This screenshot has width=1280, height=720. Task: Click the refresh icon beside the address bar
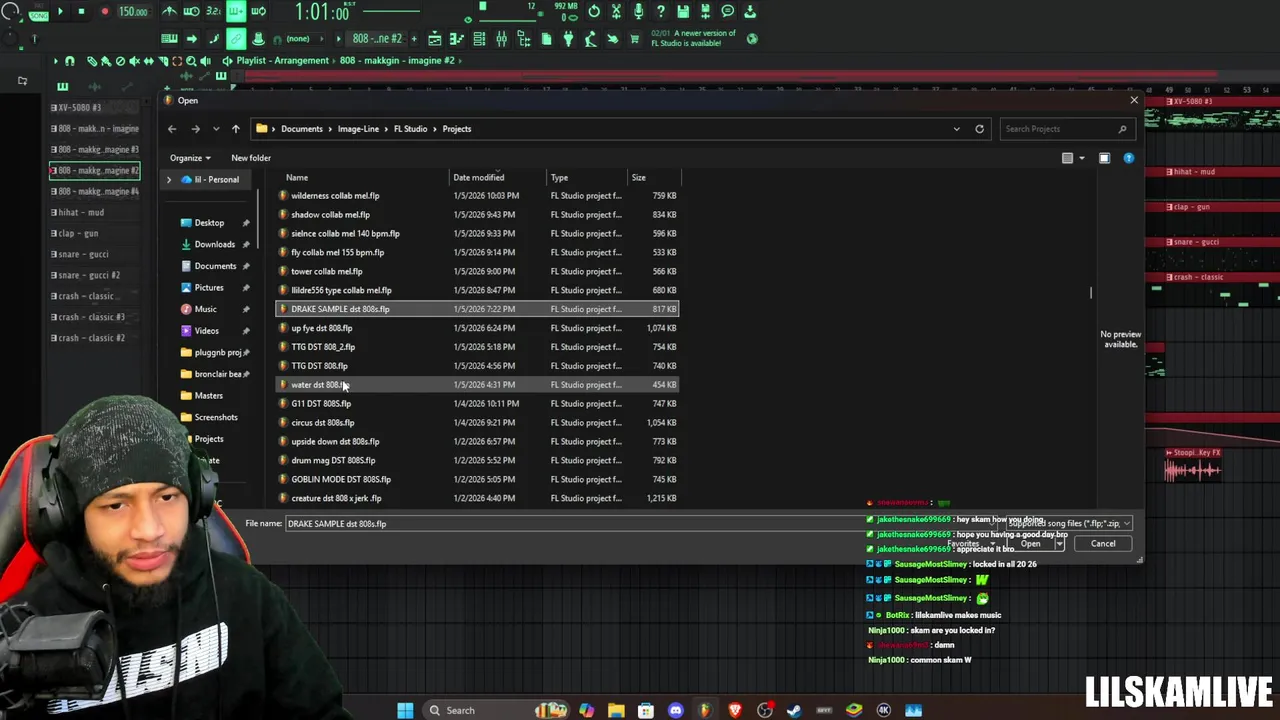979,129
